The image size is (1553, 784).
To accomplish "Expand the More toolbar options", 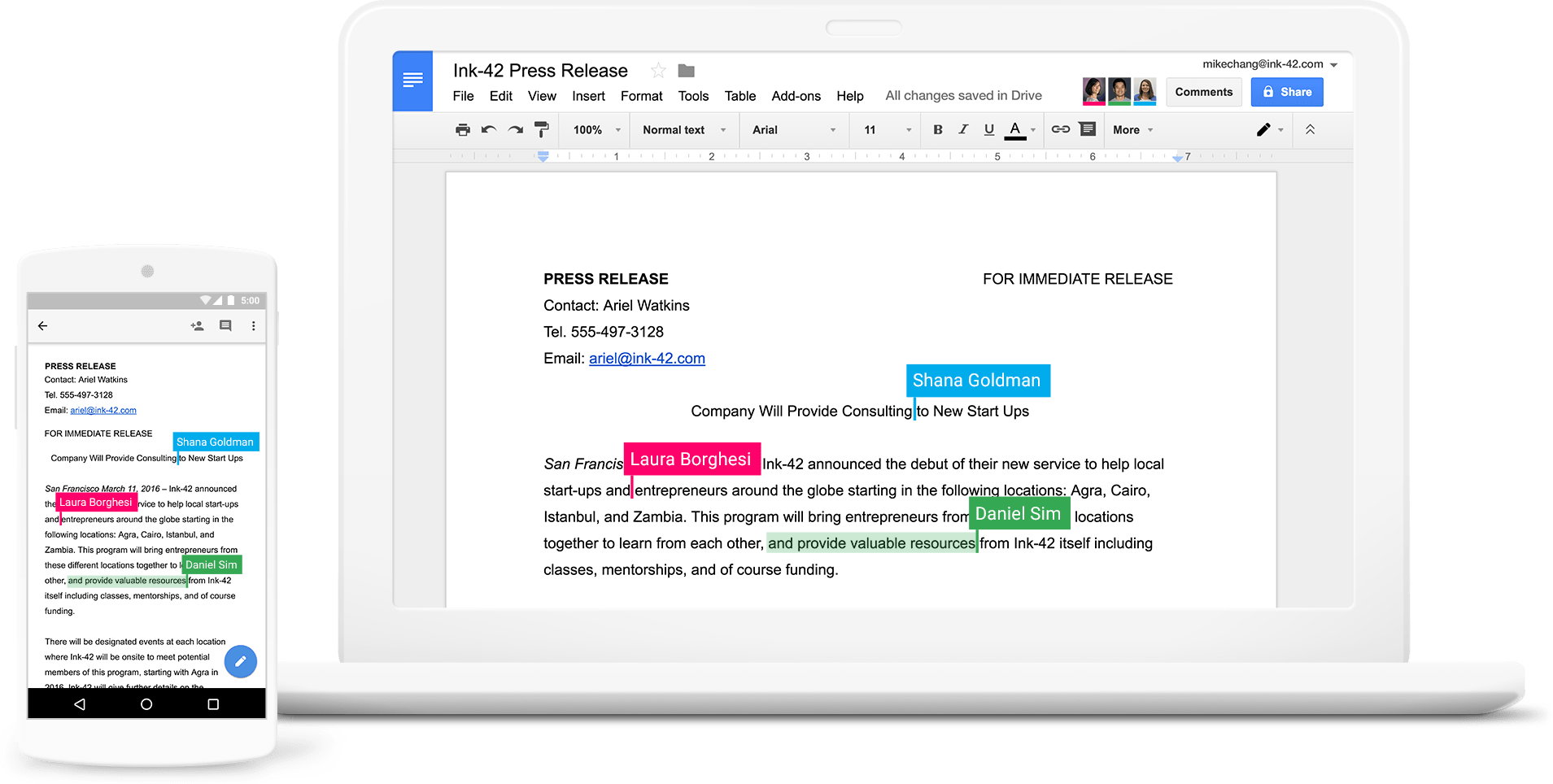I will [1132, 129].
